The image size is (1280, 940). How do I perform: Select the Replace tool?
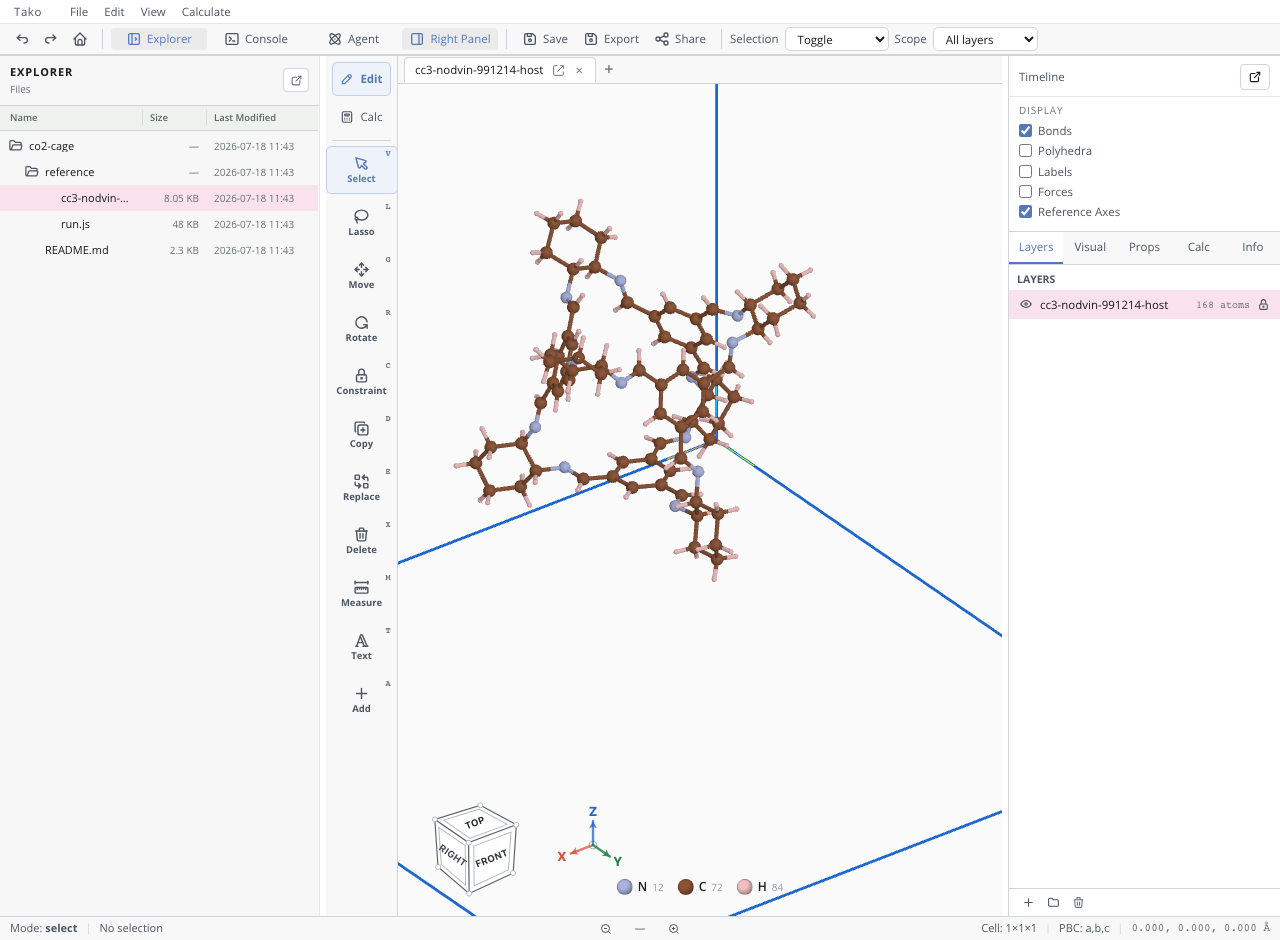click(x=361, y=487)
